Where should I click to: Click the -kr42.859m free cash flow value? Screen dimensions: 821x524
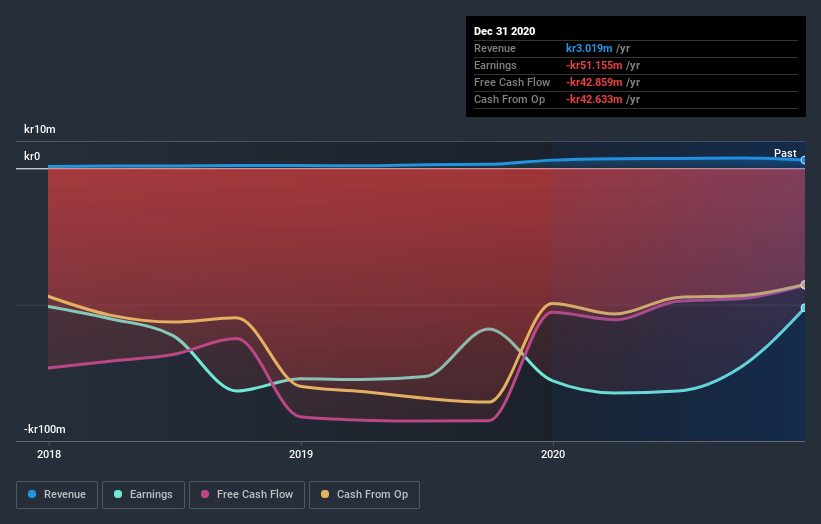594,82
